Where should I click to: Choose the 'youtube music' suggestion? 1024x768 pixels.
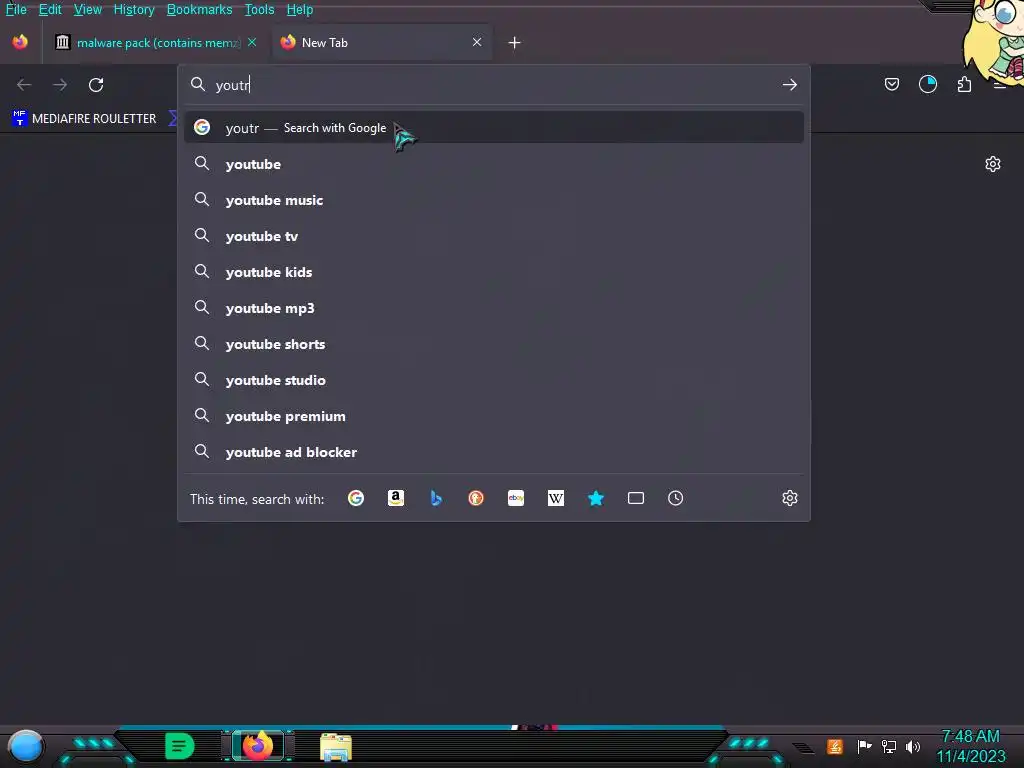point(494,200)
